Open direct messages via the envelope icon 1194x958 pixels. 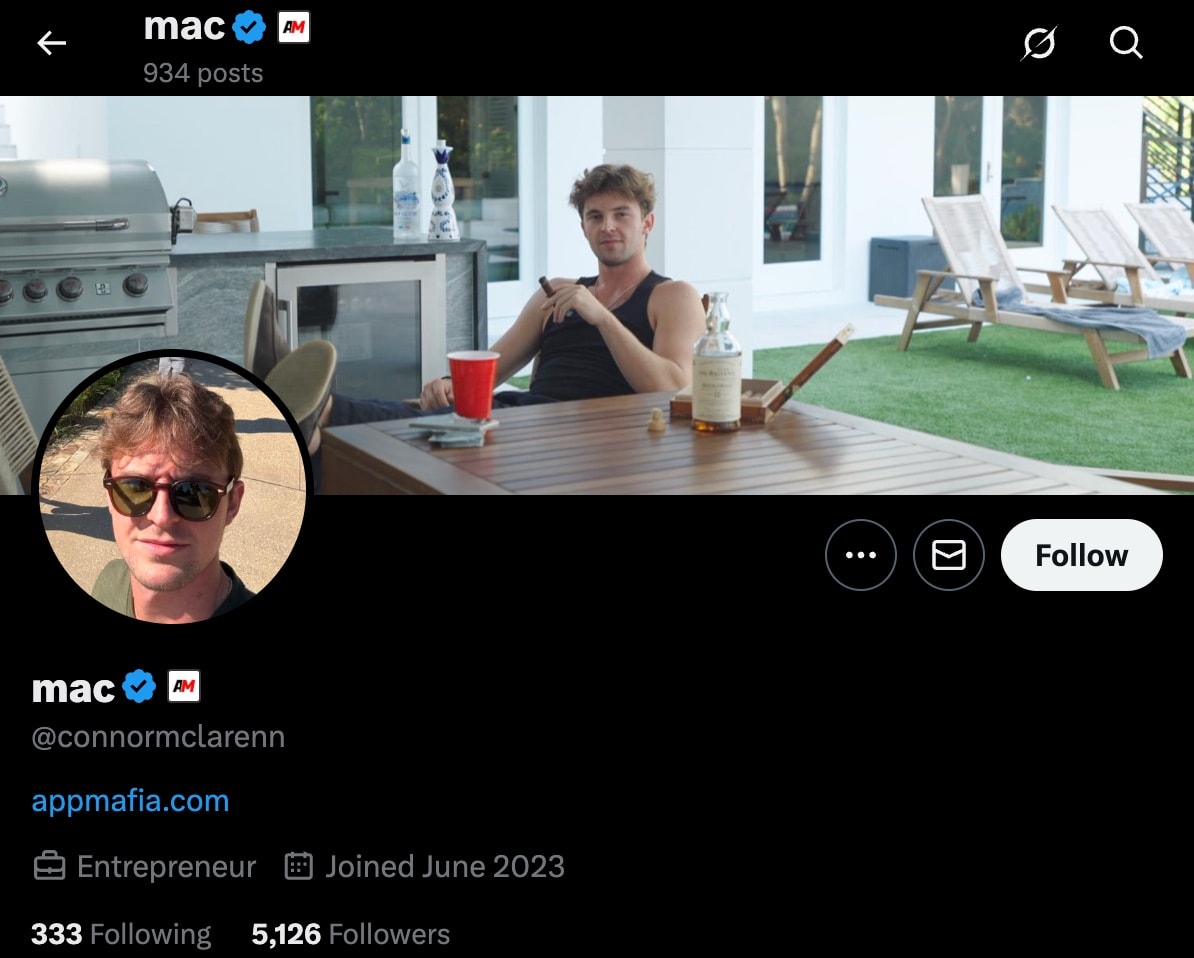(948, 555)
